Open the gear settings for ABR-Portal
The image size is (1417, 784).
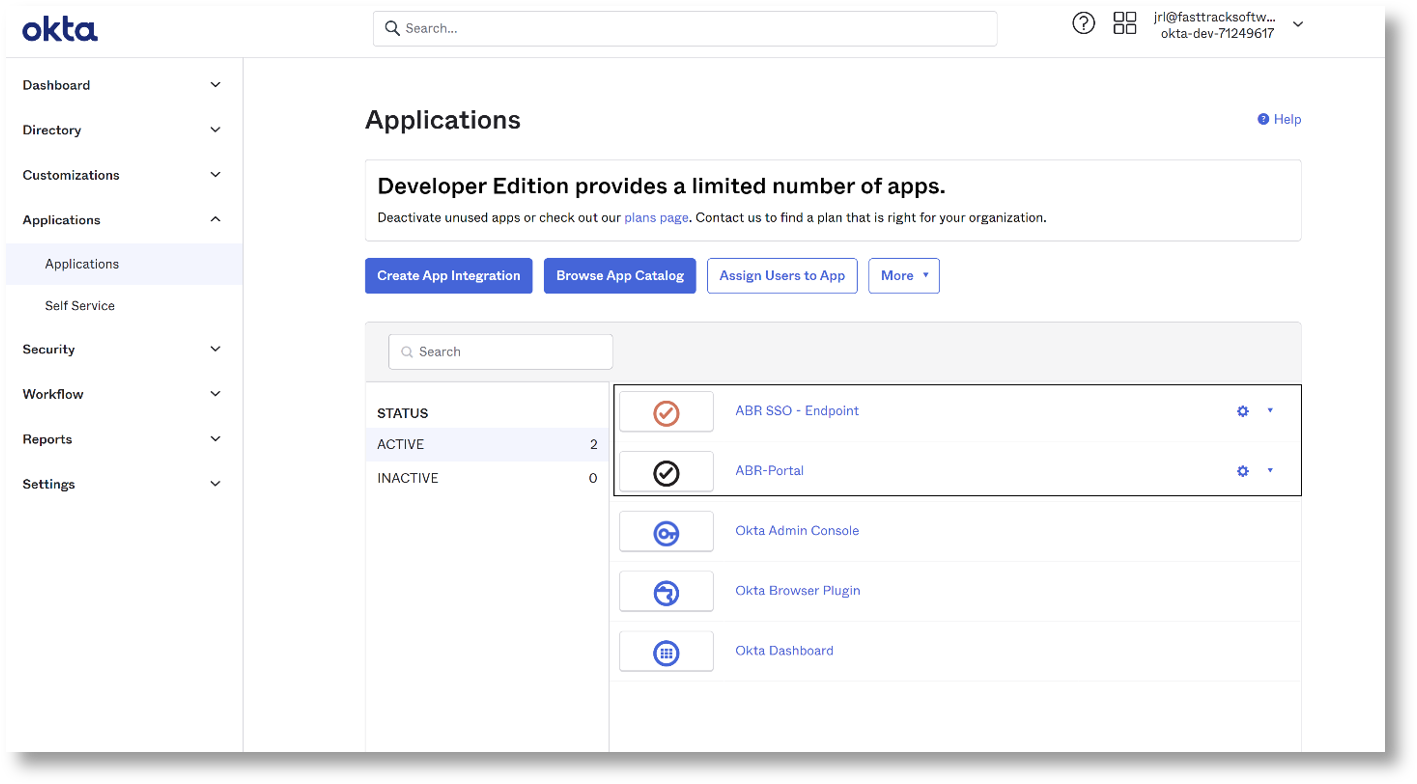point(1243,471)
